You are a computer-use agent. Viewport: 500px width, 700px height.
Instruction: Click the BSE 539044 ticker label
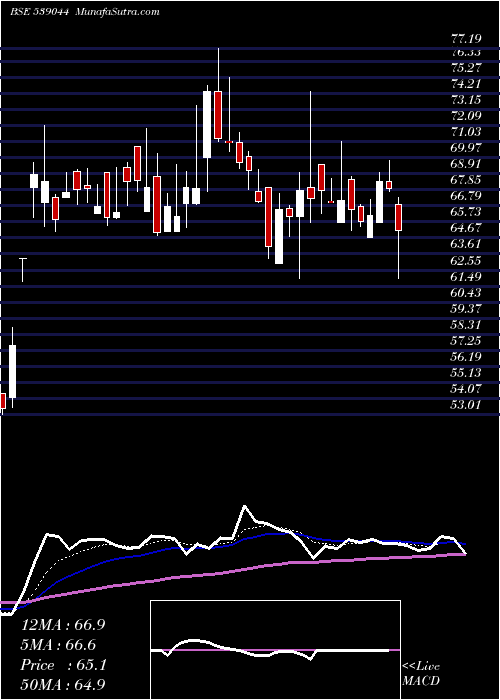coord(39,12)
